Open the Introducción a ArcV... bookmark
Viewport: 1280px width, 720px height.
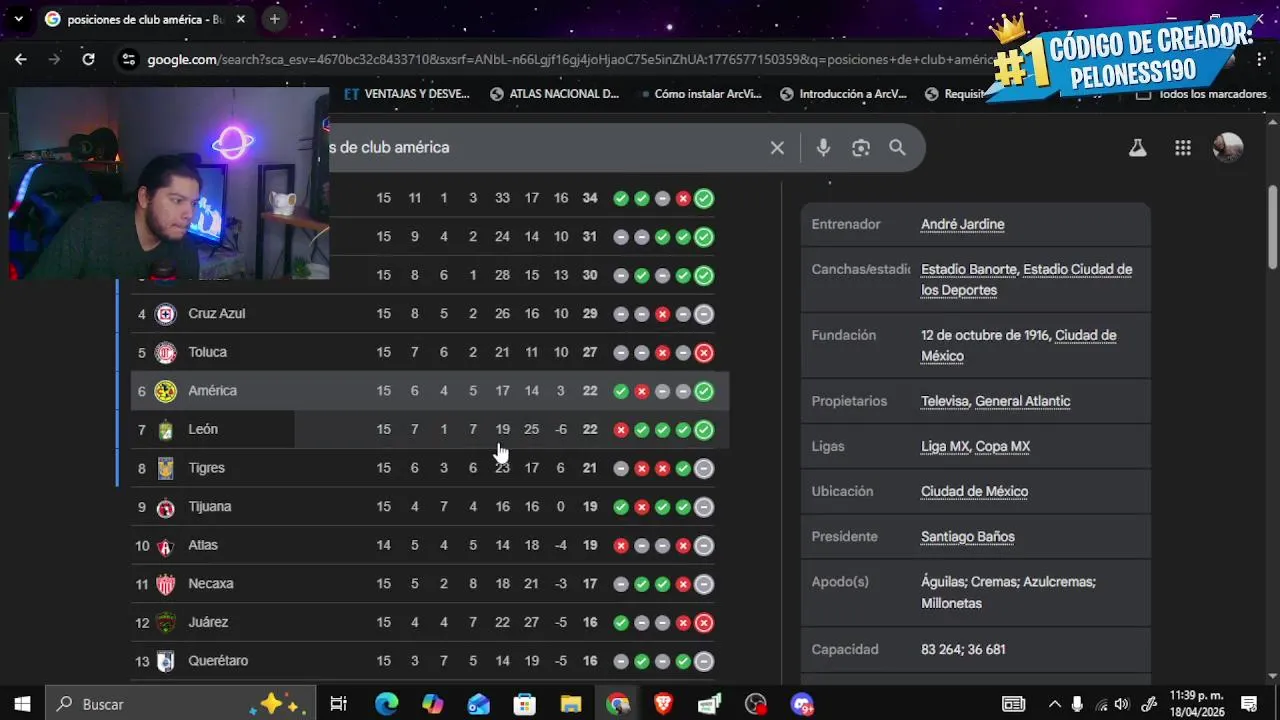tap(843, 94)
